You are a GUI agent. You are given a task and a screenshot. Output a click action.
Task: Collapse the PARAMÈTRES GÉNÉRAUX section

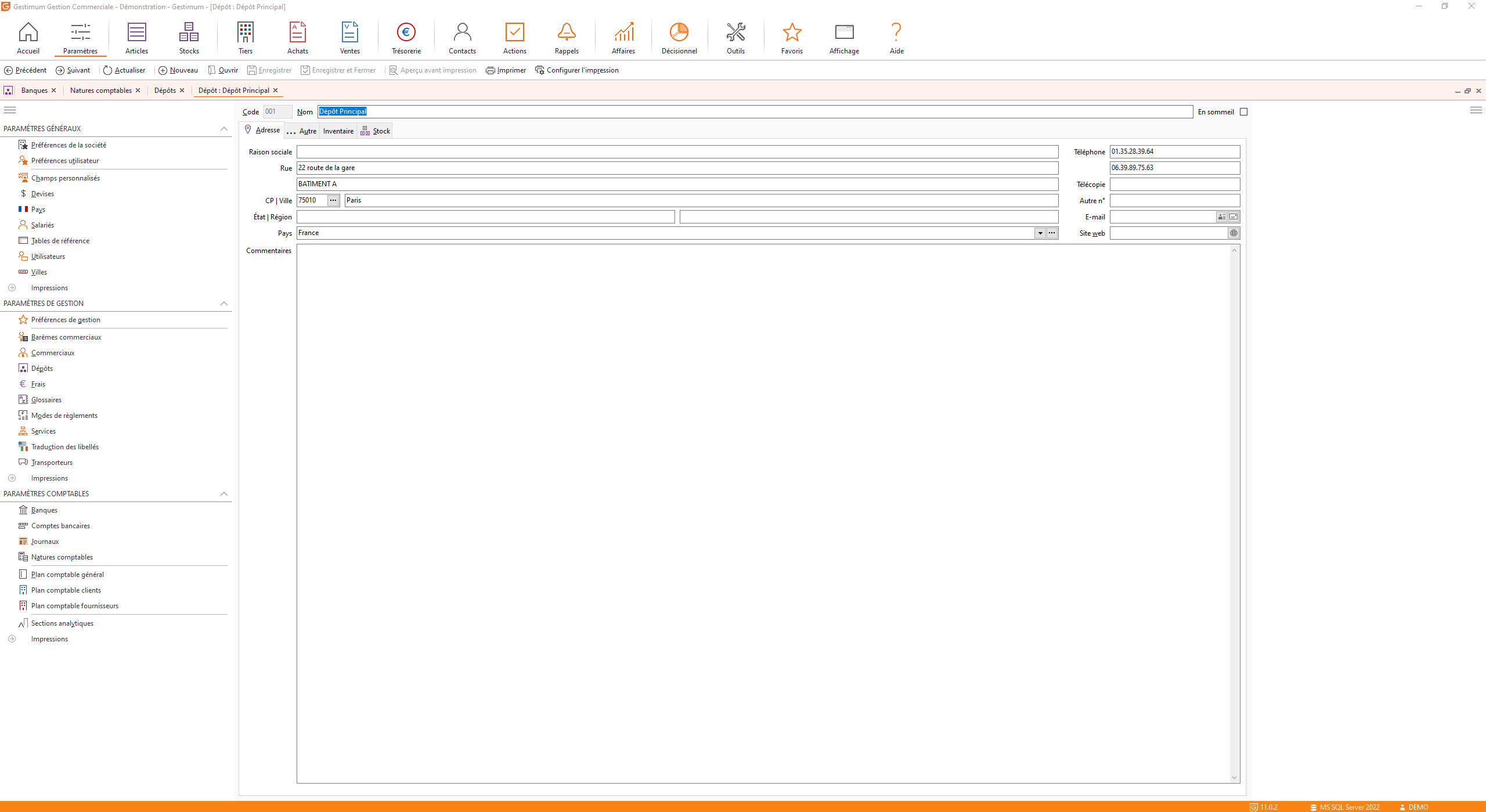[x=224, y=129]
